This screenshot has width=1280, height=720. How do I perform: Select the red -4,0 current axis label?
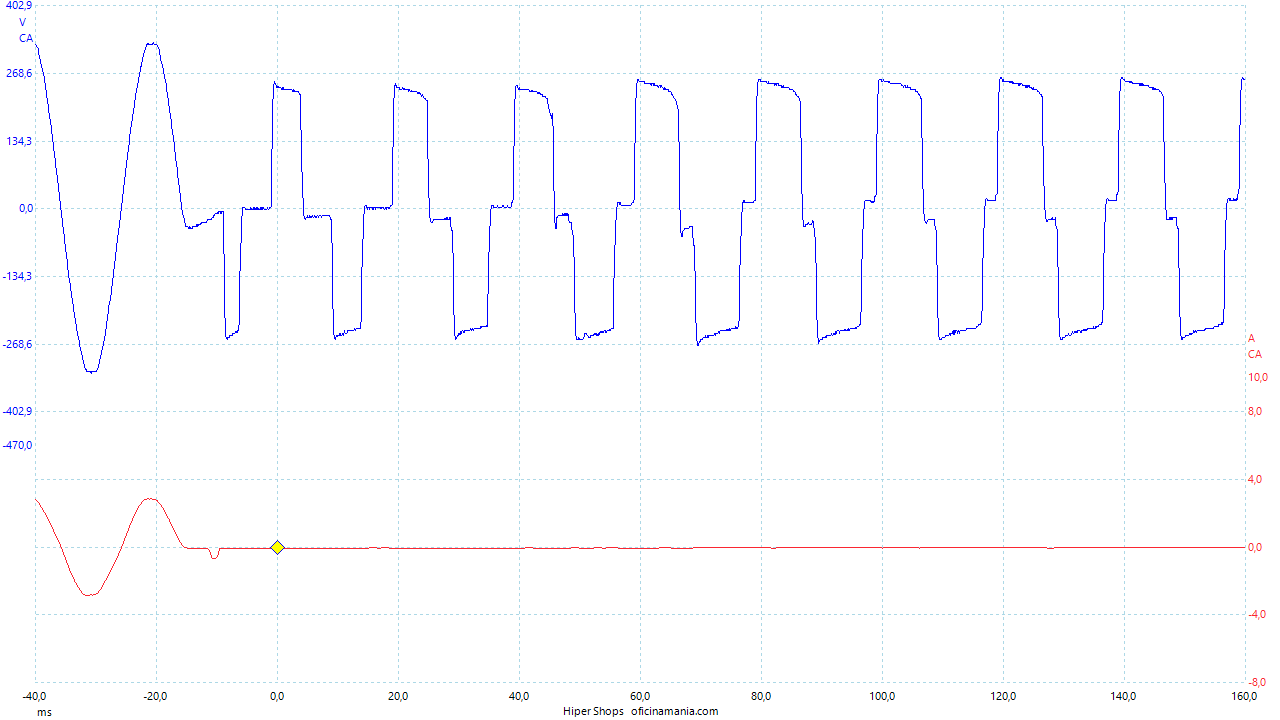tap(1256, 614)
